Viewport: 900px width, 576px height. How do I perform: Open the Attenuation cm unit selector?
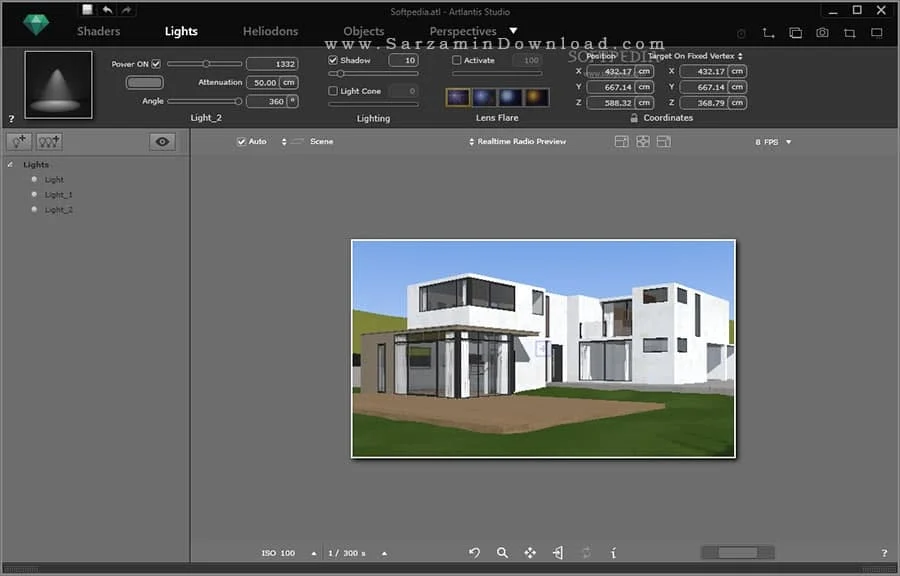tap(289, 83)
